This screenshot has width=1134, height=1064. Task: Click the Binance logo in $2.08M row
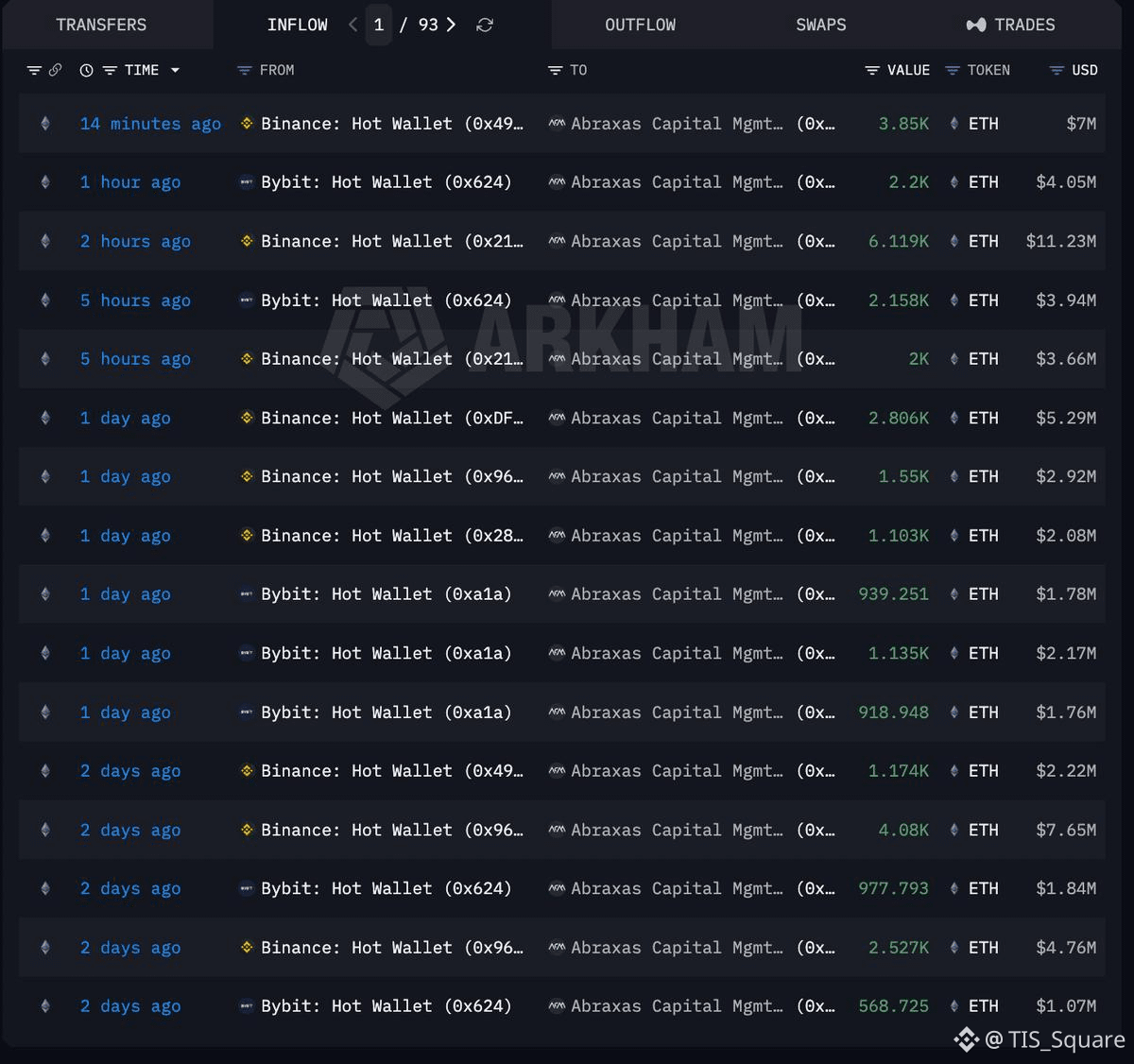click(247, 536)
